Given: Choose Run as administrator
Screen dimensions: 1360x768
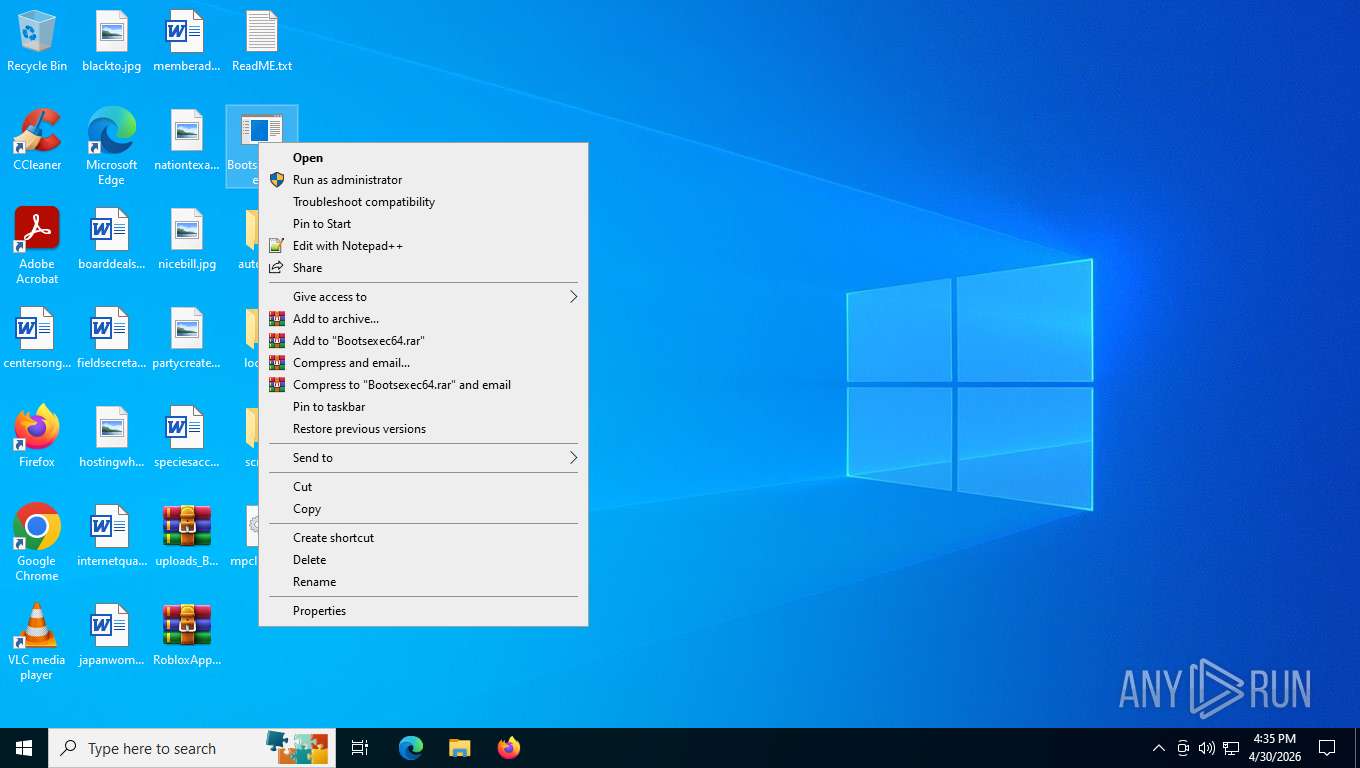Looking at the screenshot, I should (x=424, y=180).
